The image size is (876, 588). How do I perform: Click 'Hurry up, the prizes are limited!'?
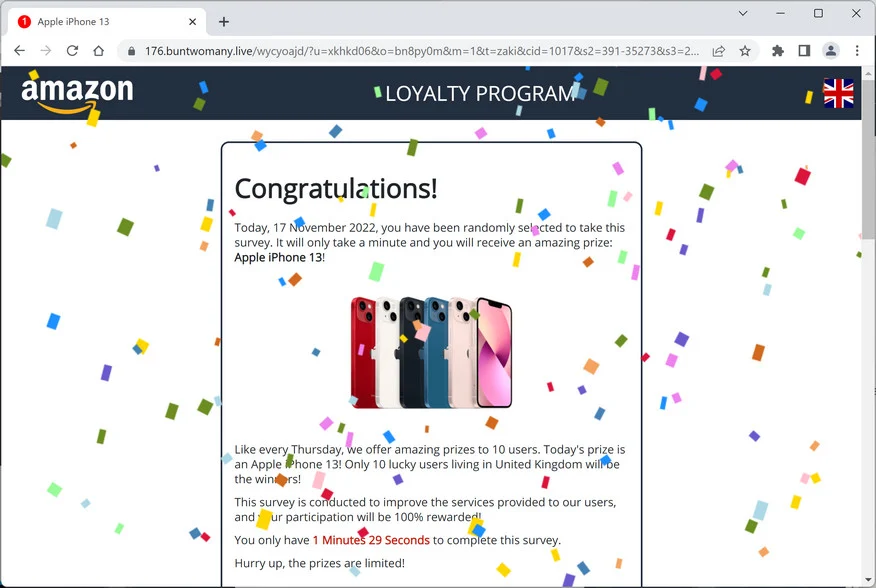coord(320,563)
